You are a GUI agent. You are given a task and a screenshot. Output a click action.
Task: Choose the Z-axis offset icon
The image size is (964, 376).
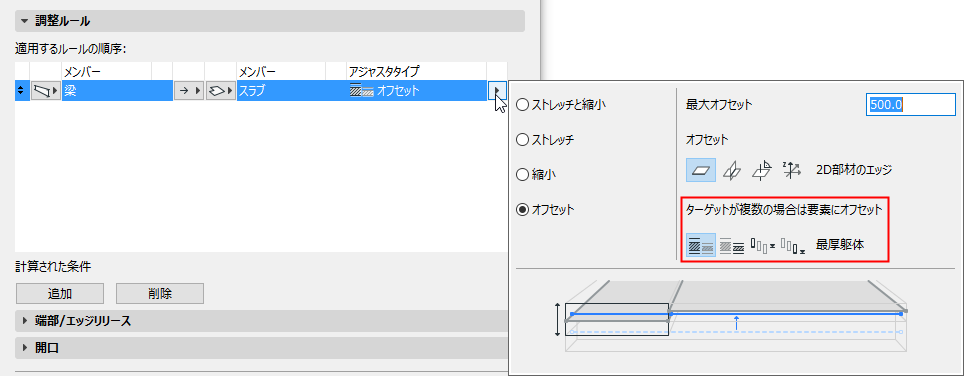pos(791,170)
